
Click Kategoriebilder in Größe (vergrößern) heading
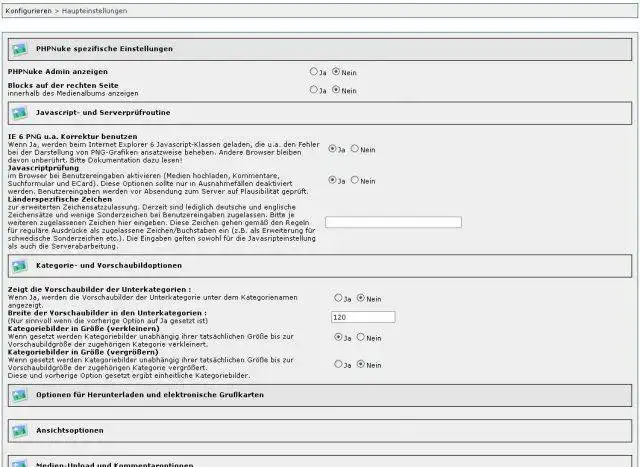pos(83,352)
